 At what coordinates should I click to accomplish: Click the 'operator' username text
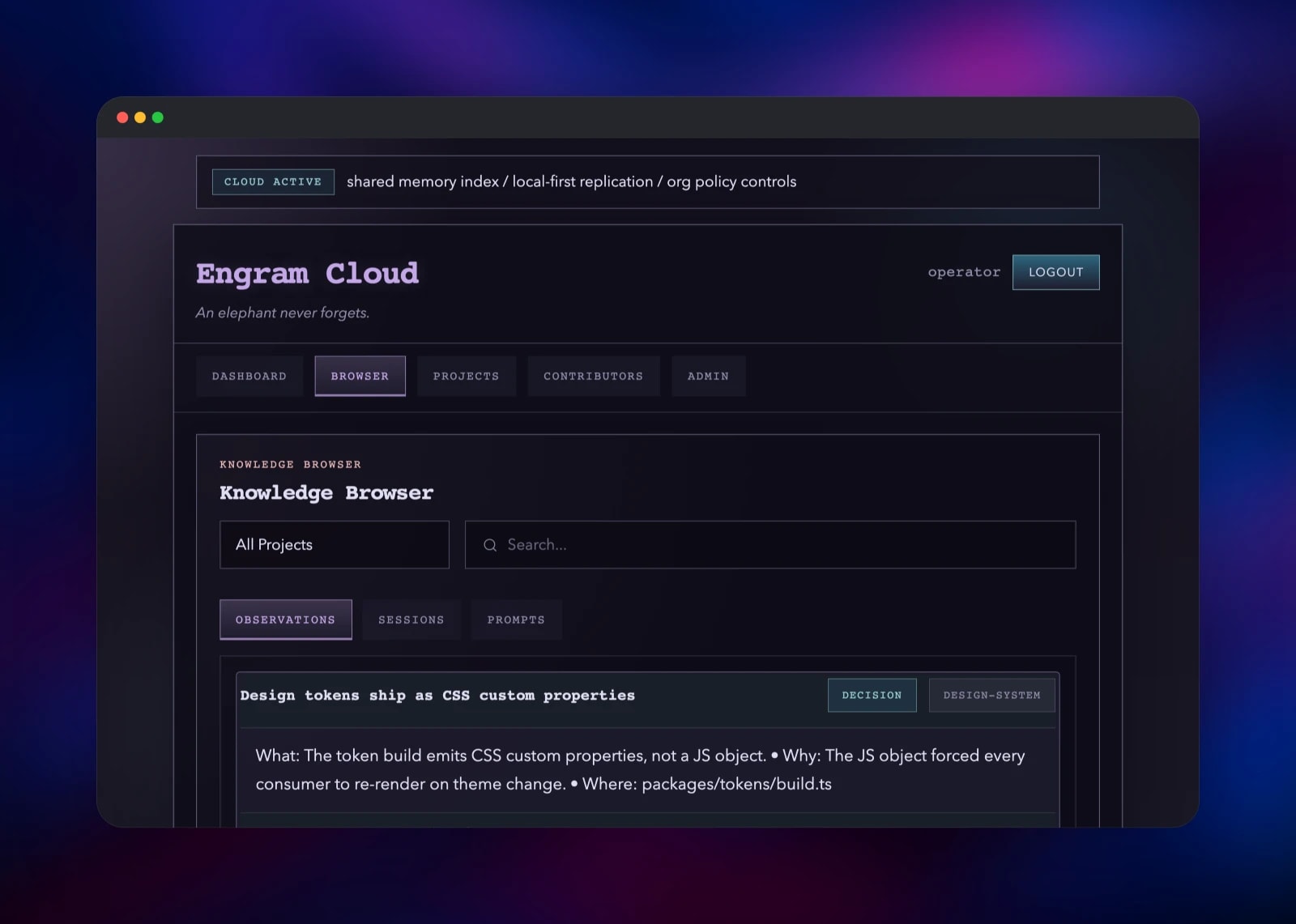tap(964, 272)
